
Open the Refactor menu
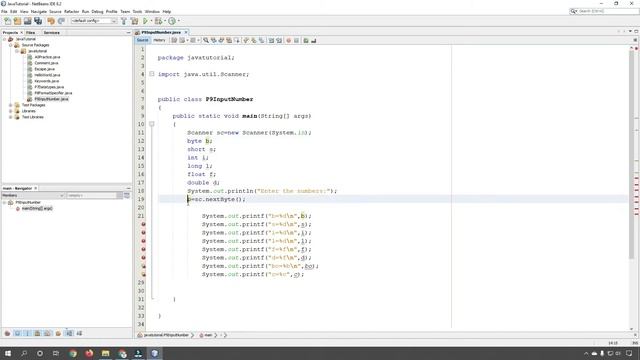pyautogui.click(x=71, y=11)
